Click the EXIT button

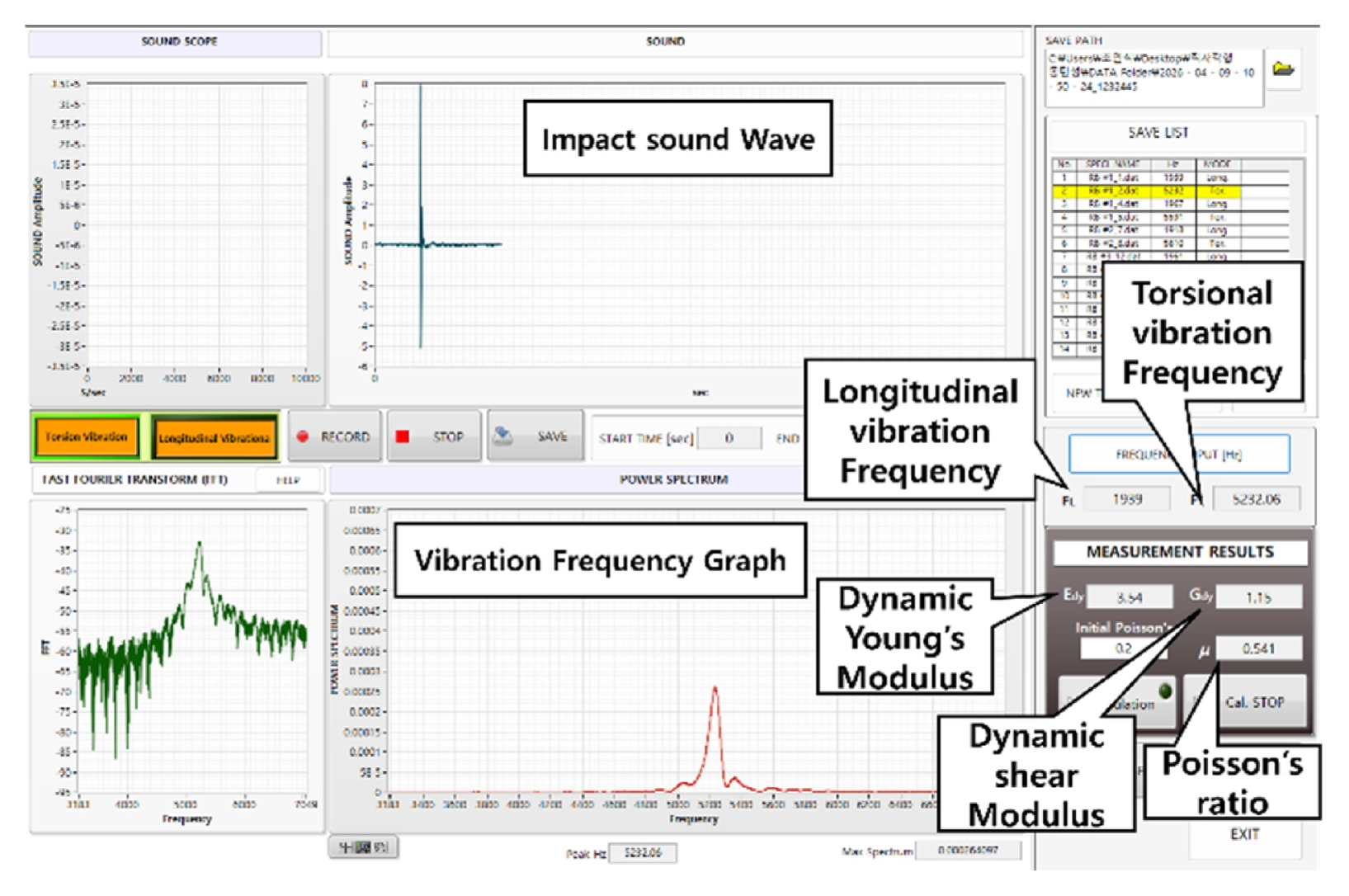coord(1244,835)
